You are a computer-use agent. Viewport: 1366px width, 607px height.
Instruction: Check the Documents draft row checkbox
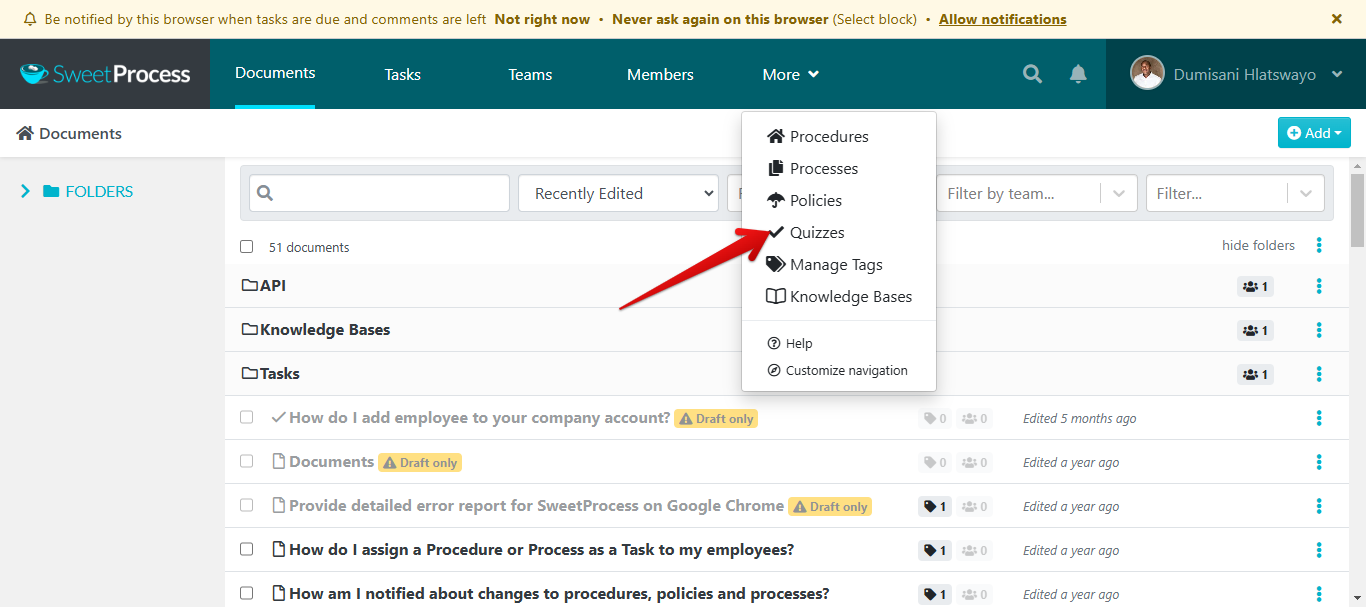point(247,462)
